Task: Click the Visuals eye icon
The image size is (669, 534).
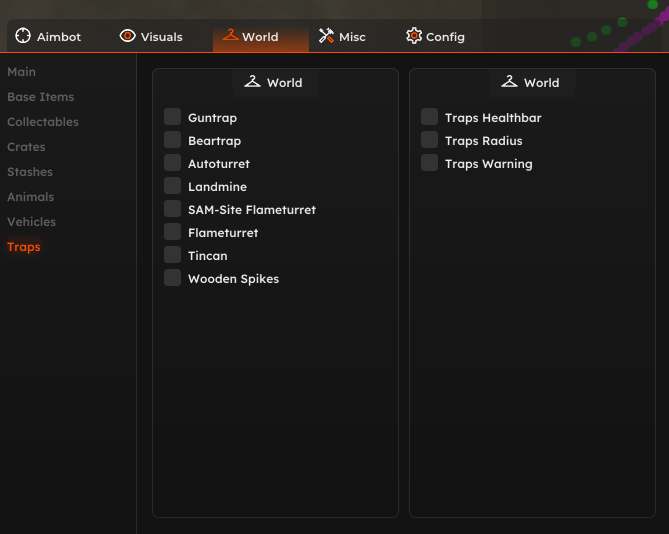Action: pyautogui.click(x=128, y=36)
